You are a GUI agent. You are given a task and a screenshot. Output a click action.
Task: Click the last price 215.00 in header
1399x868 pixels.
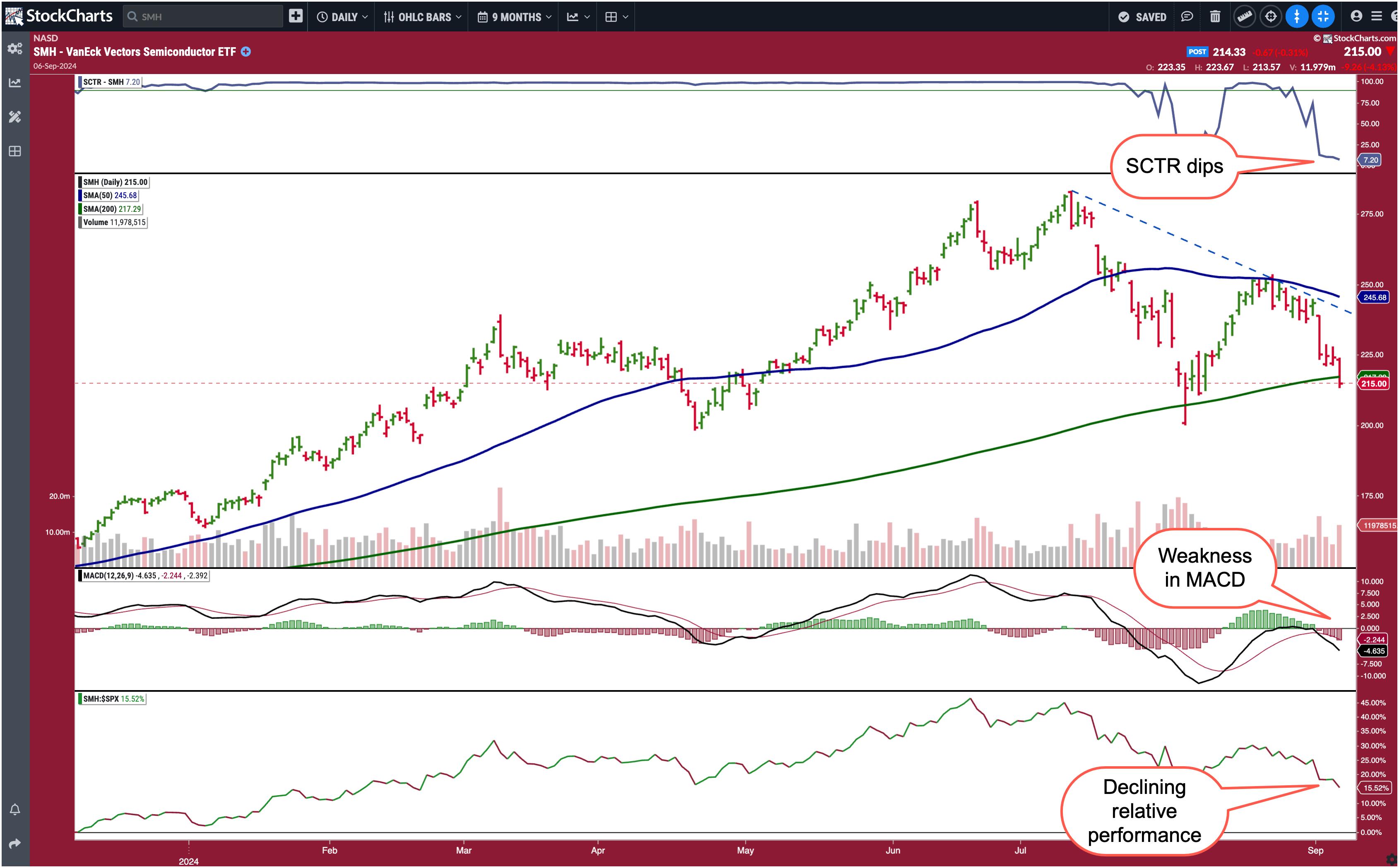(1362, 51)
